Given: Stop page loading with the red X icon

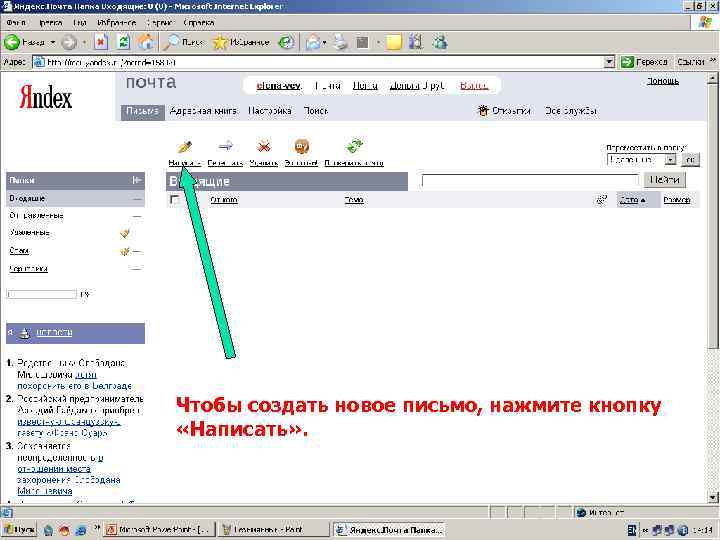Looking at the screenshot, I should pos(101,43).
